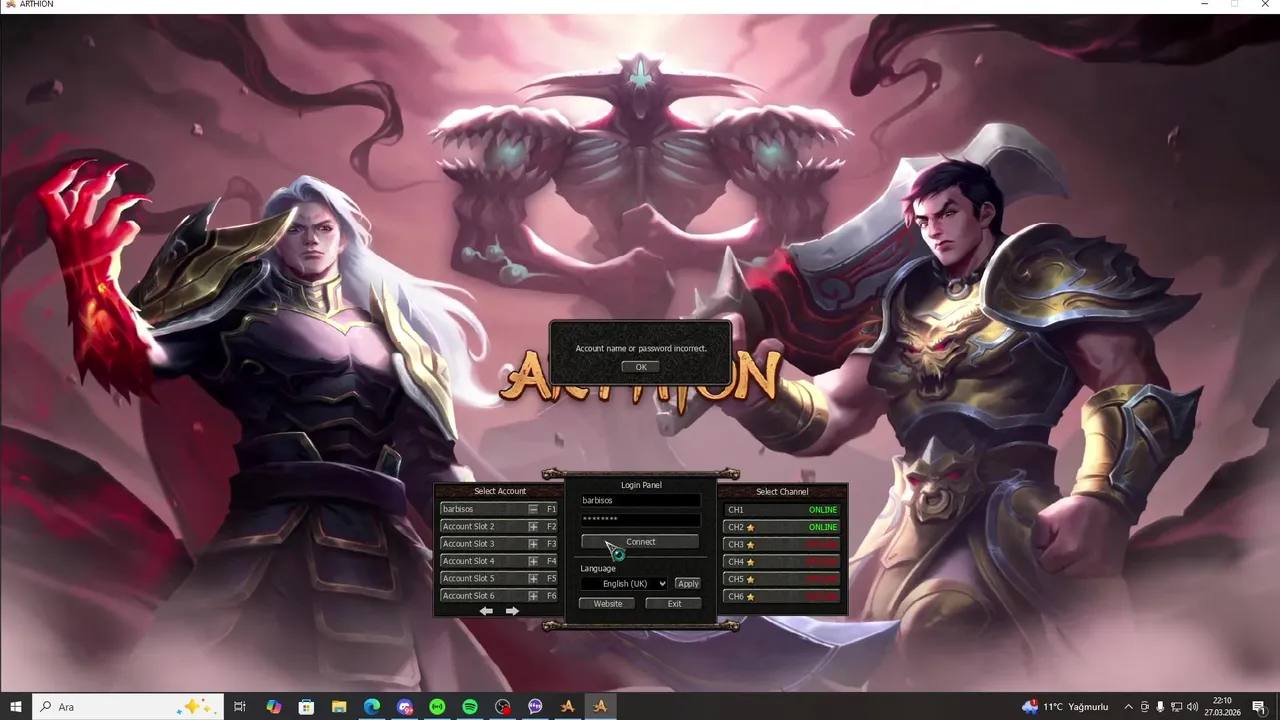The height and width of the screenshot is (720, 1280).
Task: Select channel CH1
Action: tap(782, 510)
